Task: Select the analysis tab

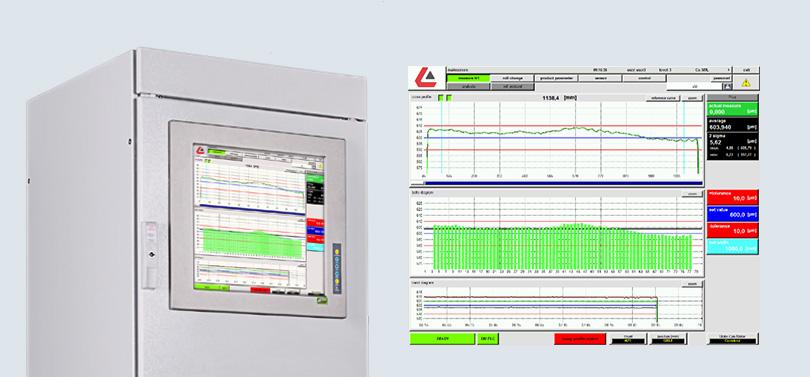Action: click(x=468, y=87)
